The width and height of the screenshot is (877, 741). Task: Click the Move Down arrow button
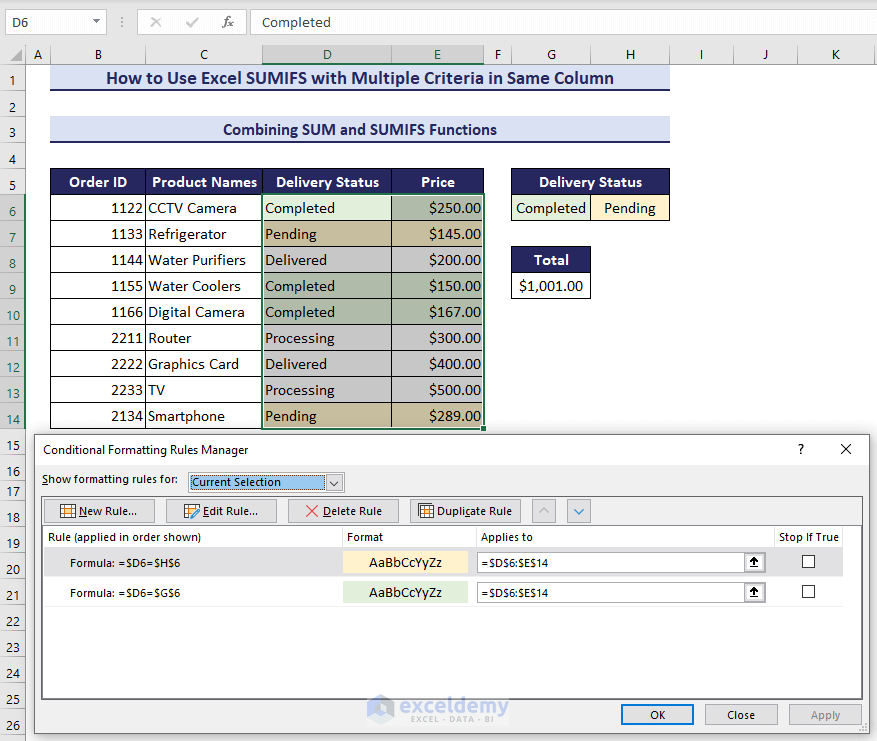[579, 511]
